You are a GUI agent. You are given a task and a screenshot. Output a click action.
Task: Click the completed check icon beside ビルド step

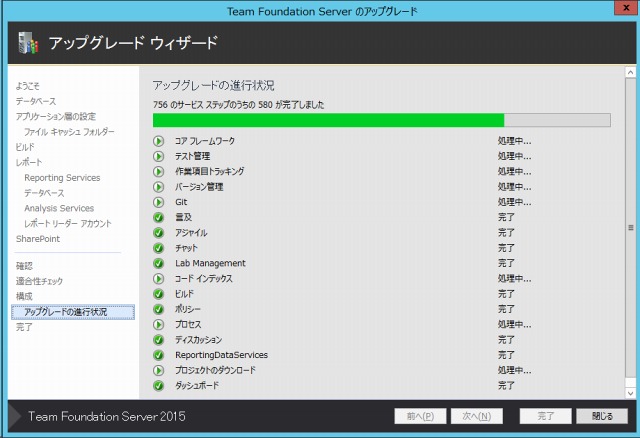pyautogui.click(x=158, y=294)
